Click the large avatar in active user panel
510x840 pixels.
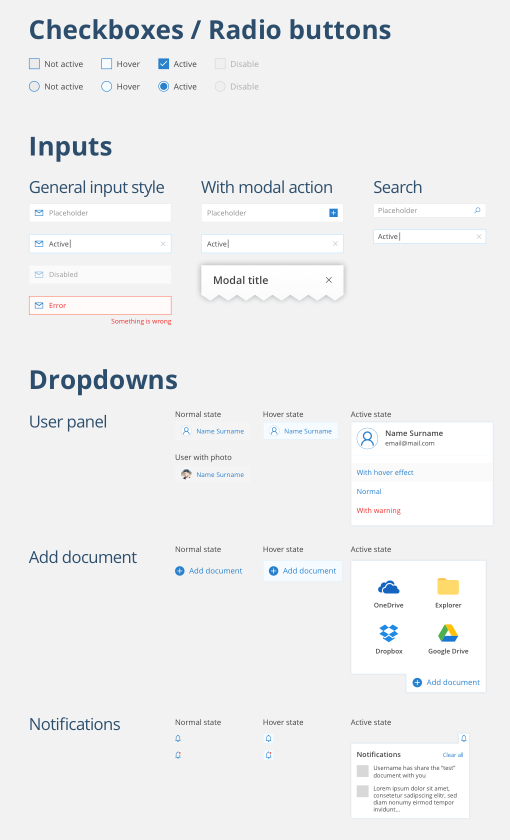(x=368, y=438)
